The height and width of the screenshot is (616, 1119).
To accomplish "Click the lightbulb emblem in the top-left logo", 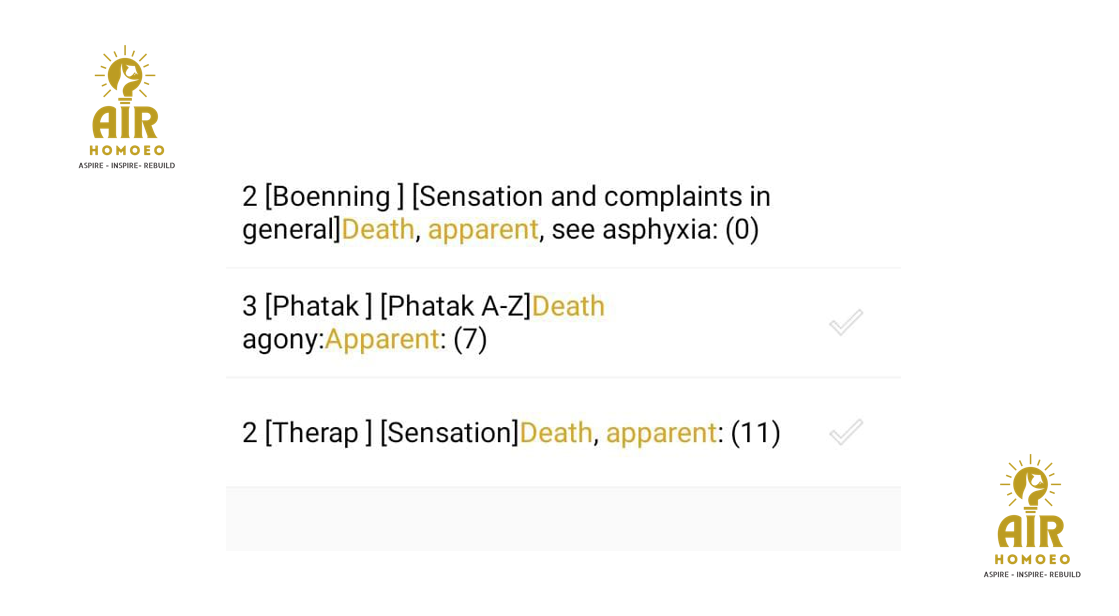I will tap(125, 75).
